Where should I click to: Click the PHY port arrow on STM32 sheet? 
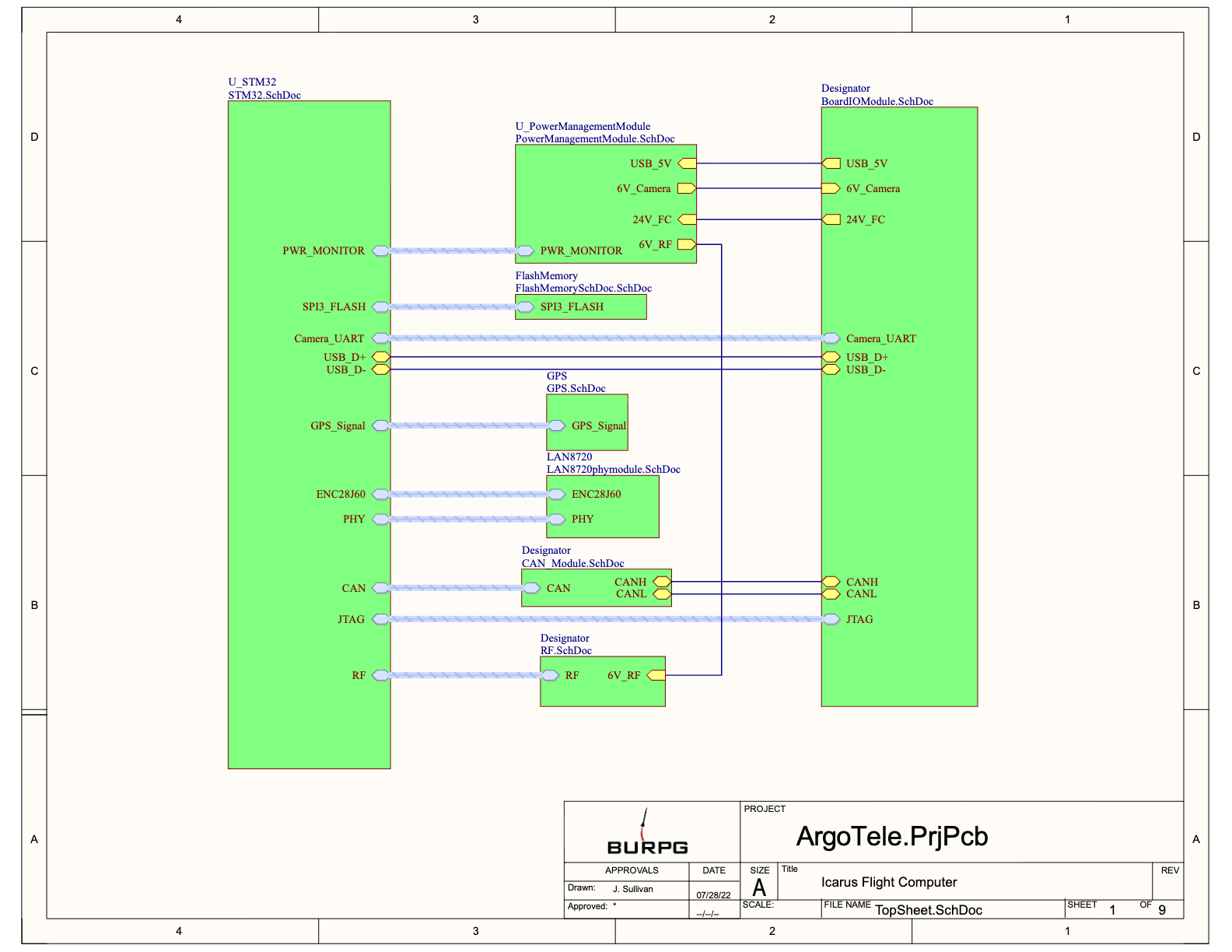(x=381, y=519)
